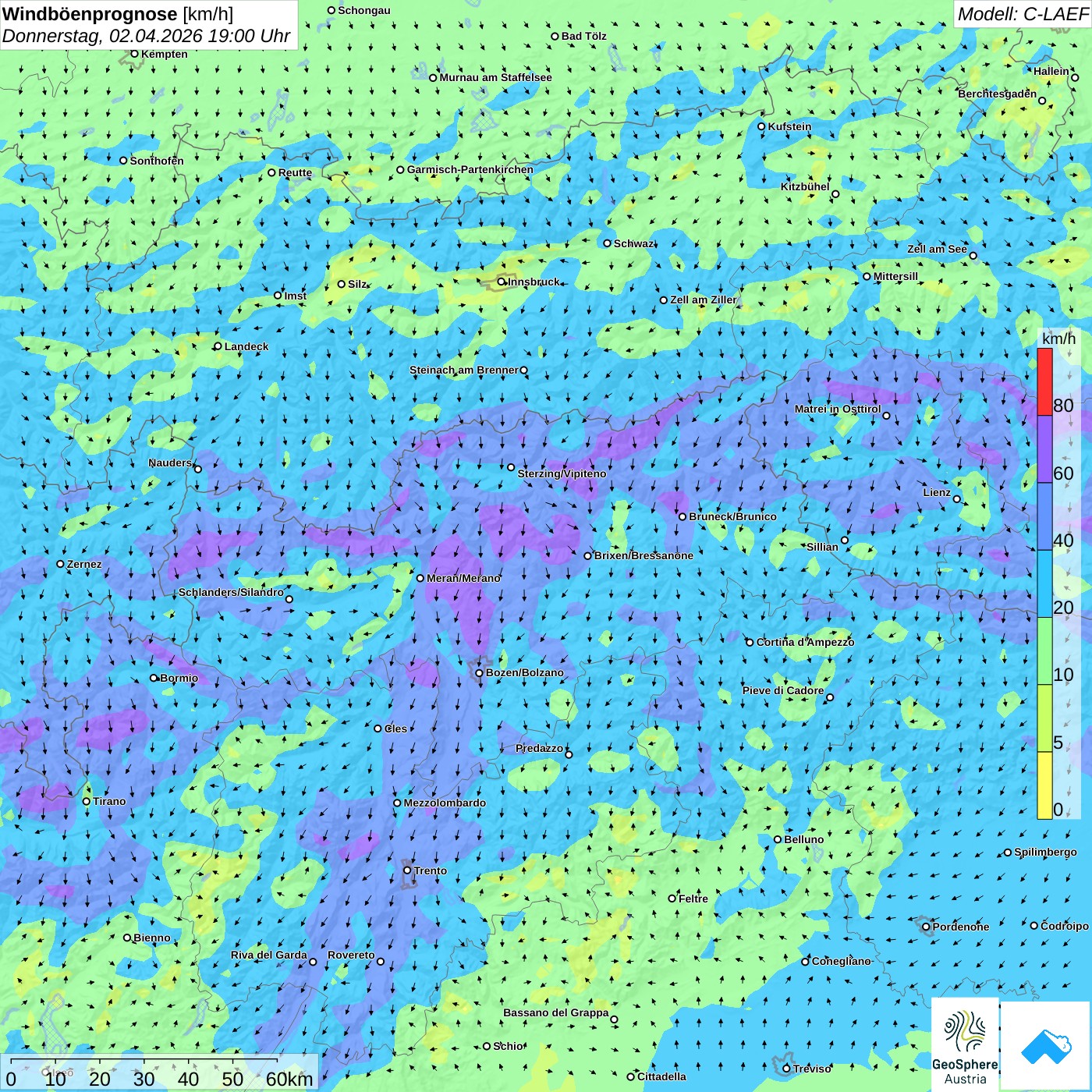This screenshot has height=1092, width=1092.
Task: Click the Mezzolombardo city label
Action: coord(445,803)
